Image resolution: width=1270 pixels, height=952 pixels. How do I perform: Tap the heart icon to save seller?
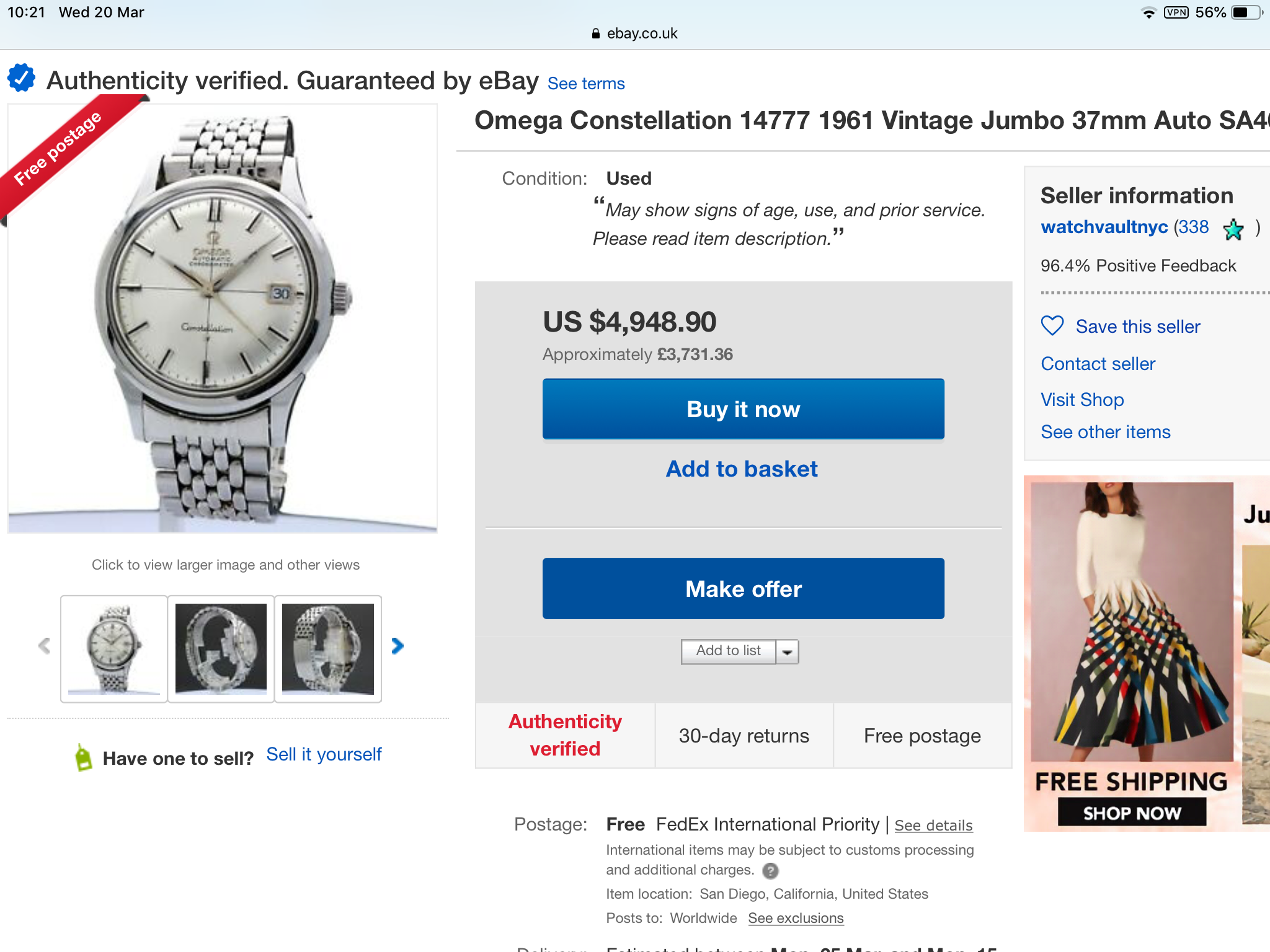coord(1052,326)
